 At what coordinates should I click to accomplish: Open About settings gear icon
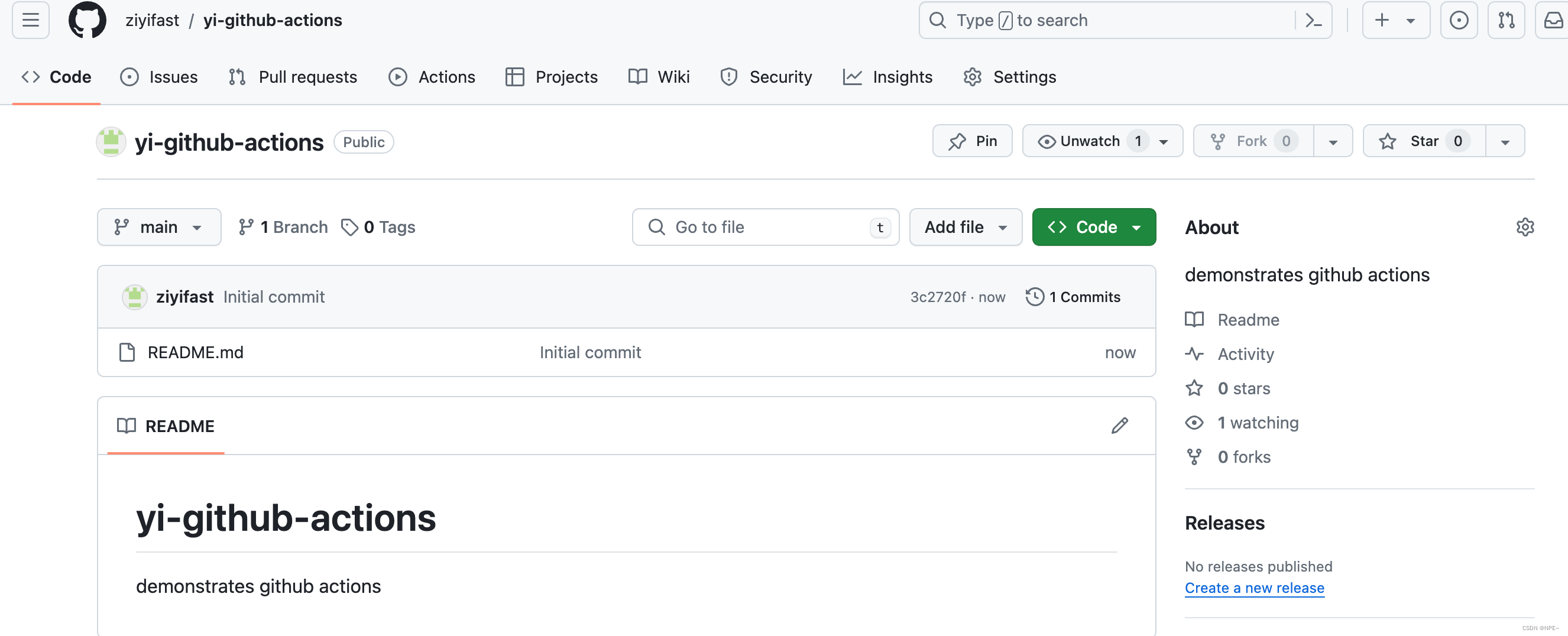1525,227
